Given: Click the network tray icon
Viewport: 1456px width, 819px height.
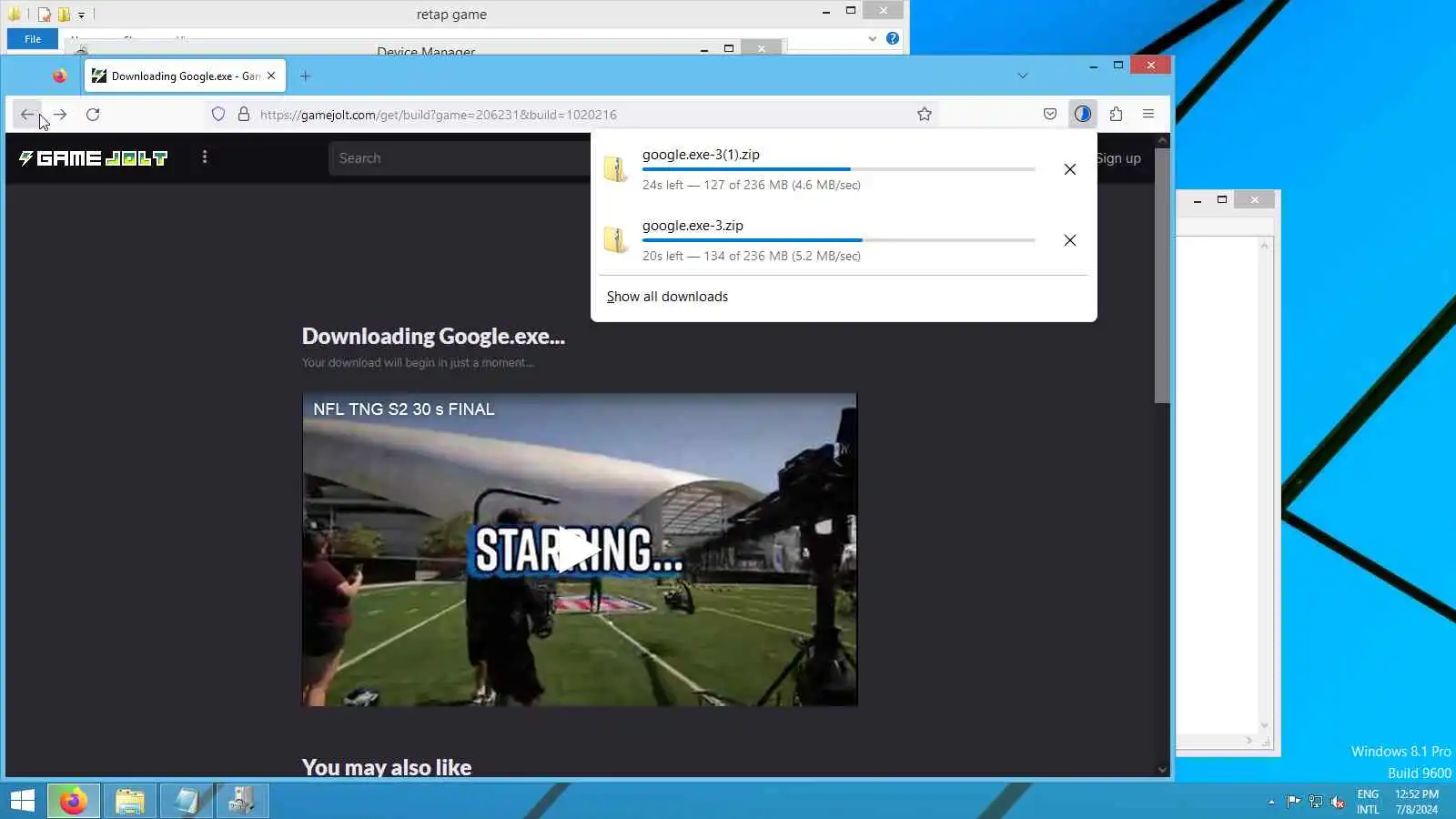Looking at the screenshot, I should click(x=1316, y=802).
